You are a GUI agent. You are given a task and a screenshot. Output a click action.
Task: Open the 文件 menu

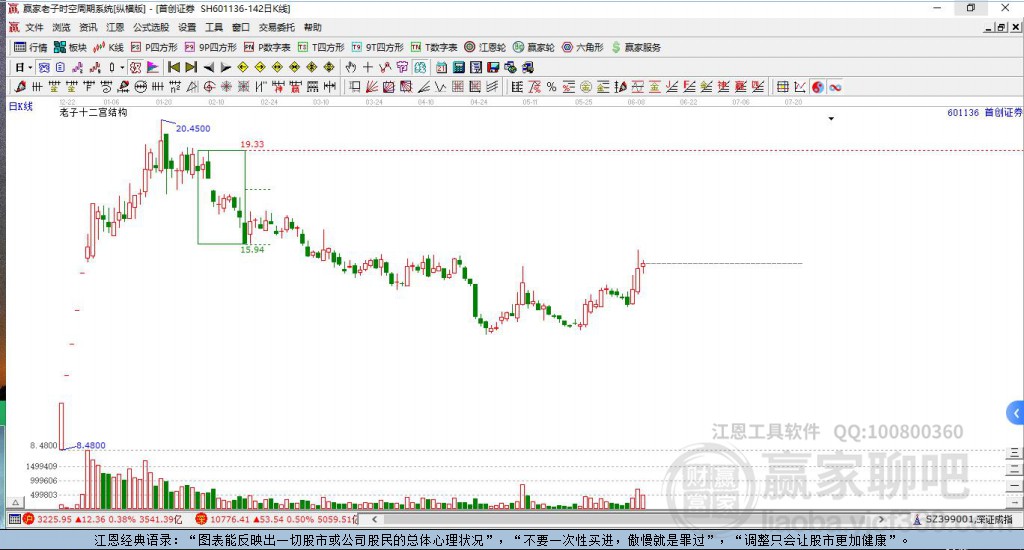pyautogui.click(x=34, y=27)
